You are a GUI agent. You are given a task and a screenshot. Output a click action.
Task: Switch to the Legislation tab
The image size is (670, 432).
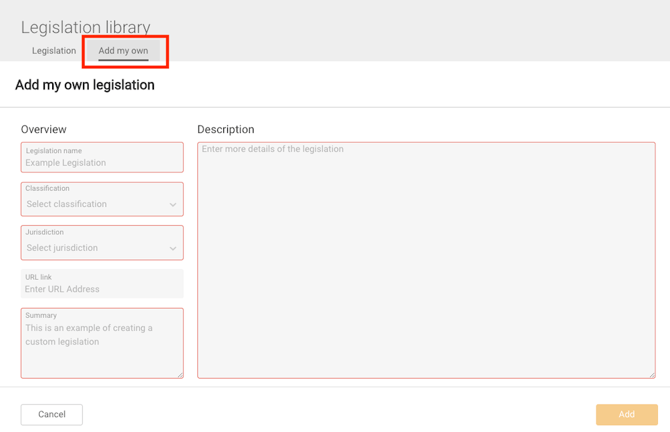[54, 51]
